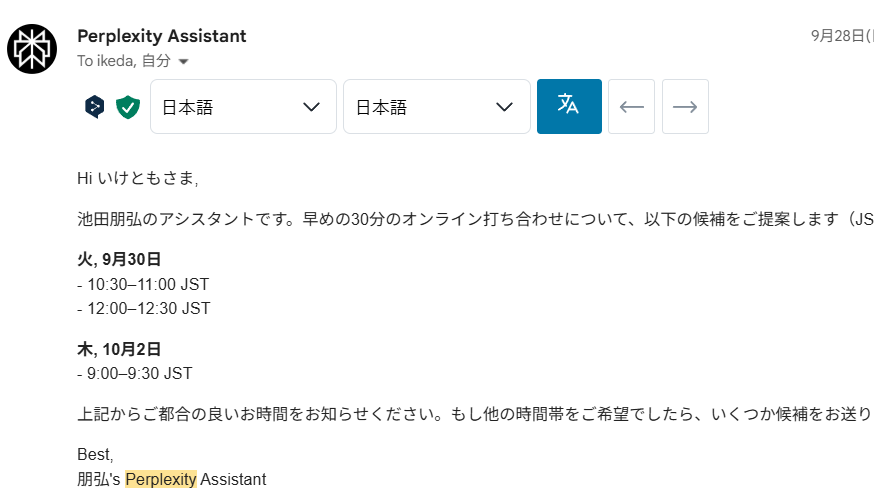Click the "To ikeda, 自分" recipients line
Image resolution: width=874 pixels, height=492 pixels.
click(123, 61)
